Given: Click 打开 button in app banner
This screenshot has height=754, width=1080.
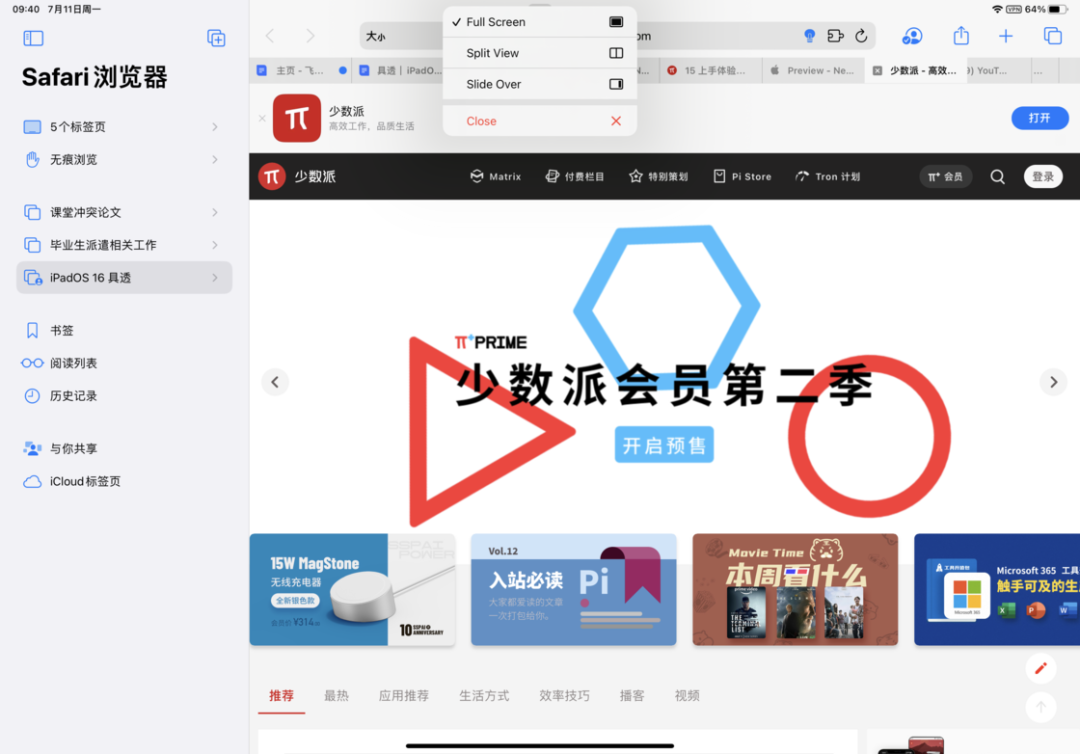Looking at the screenshot, I should click(x=1039, y=118).
